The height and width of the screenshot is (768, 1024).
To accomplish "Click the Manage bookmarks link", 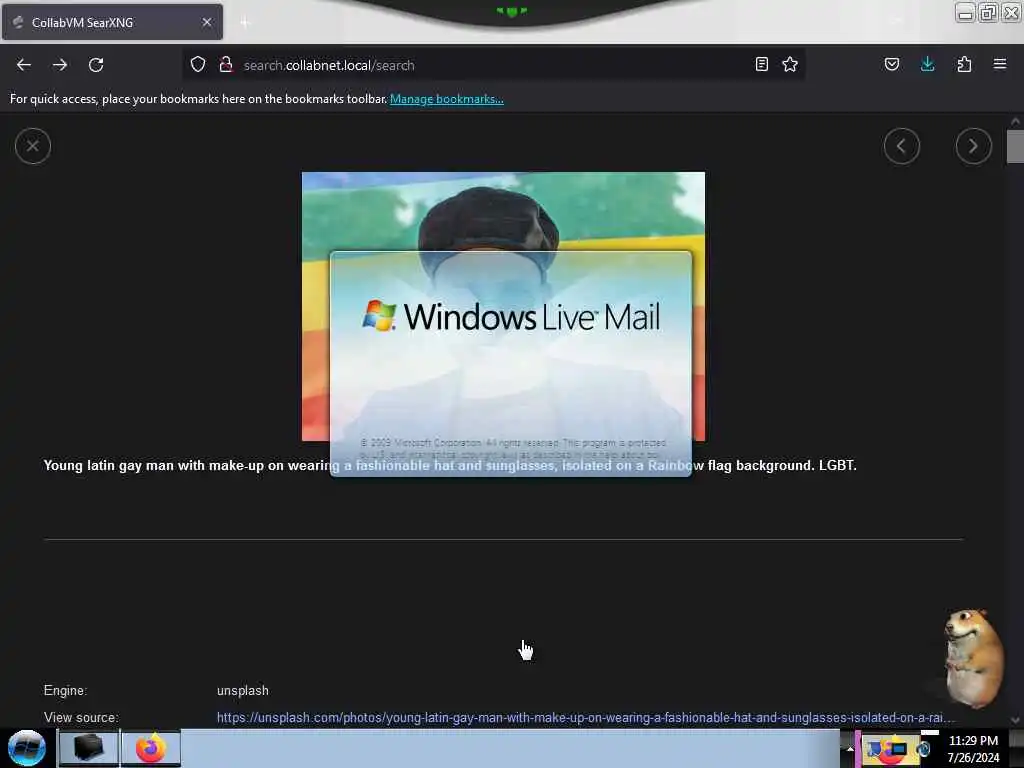I will tap(447, 99).
